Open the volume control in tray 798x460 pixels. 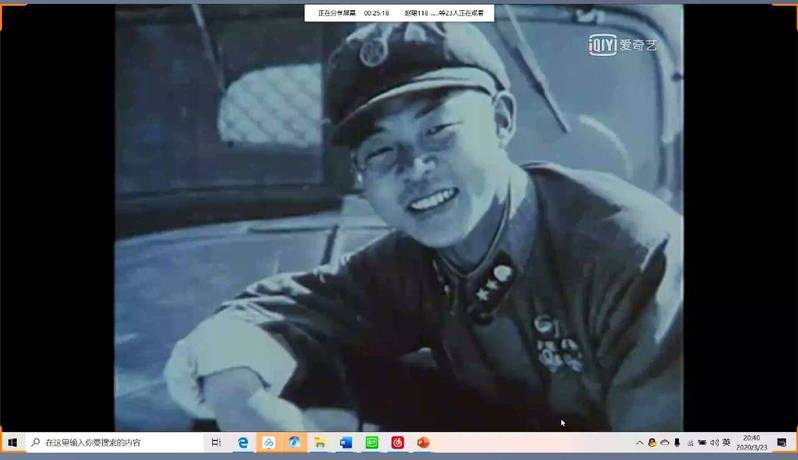pos(714,442)
